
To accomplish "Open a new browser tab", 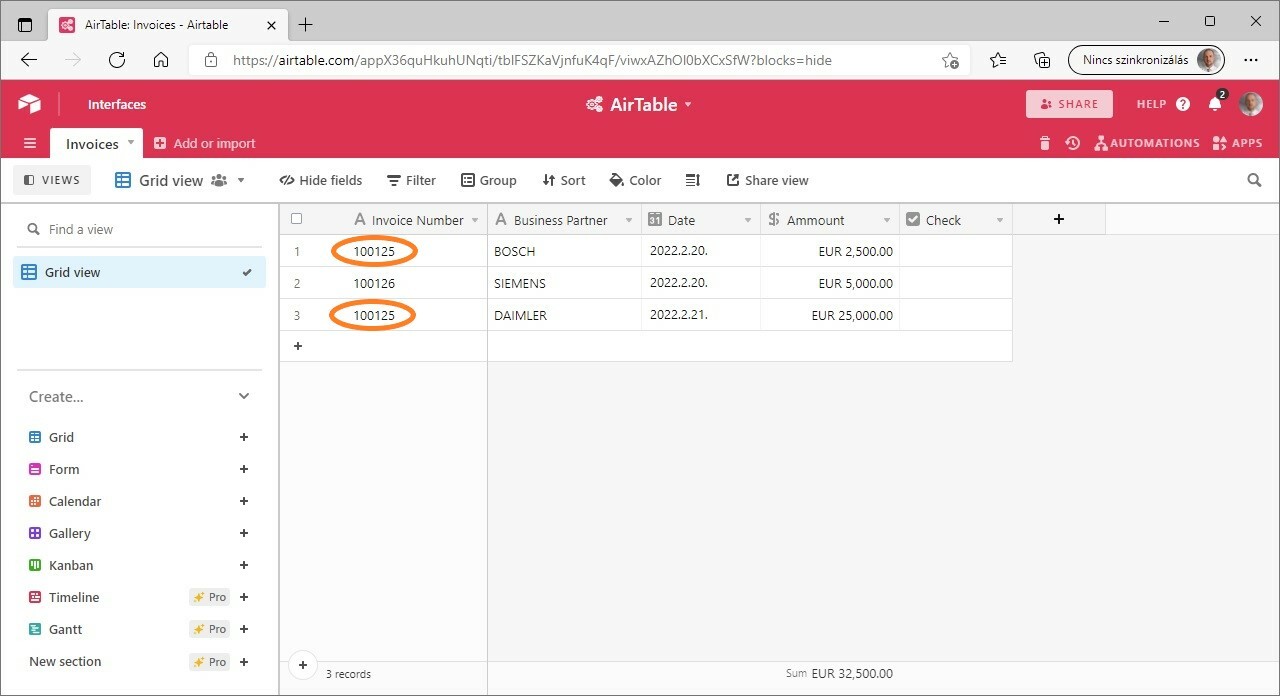I will tap(305, 24).
